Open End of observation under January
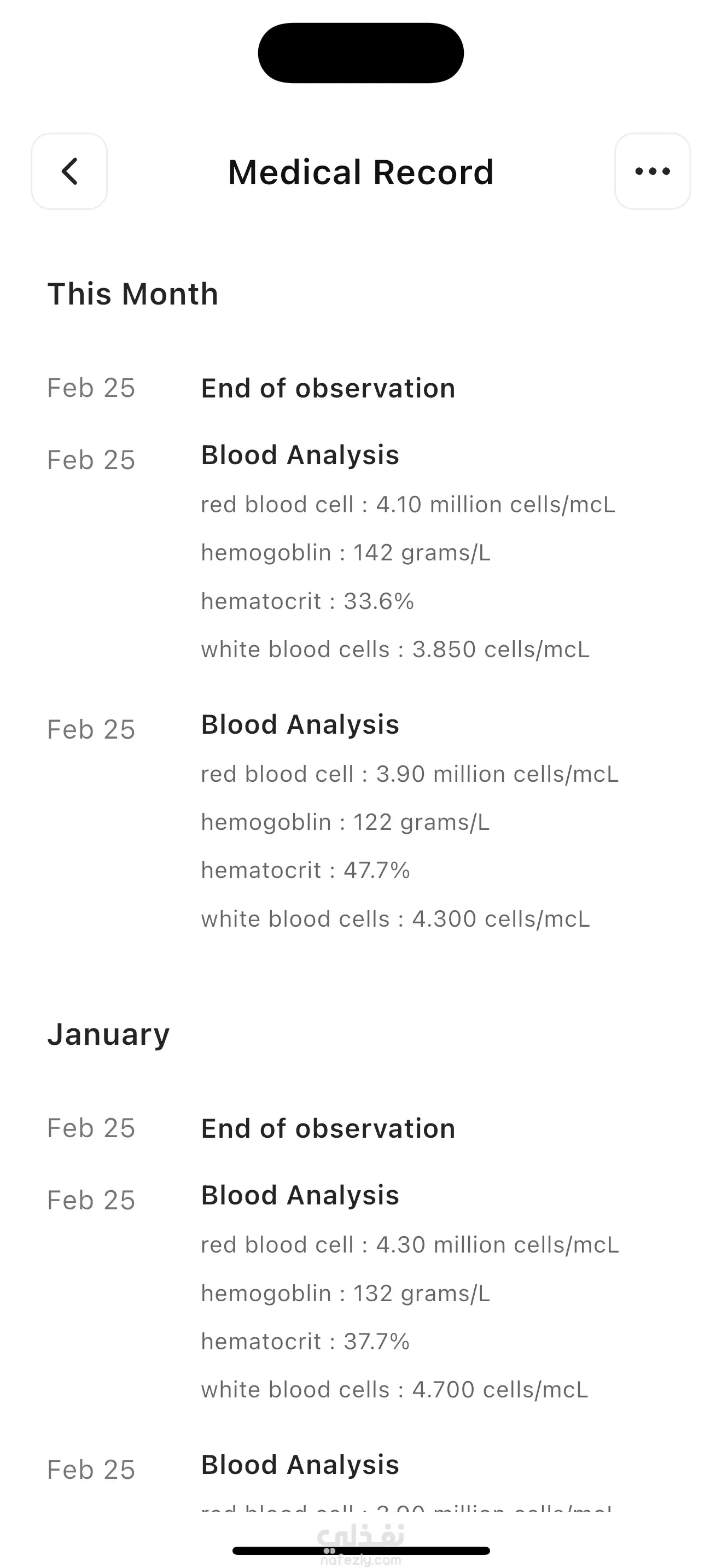 [x=328, y=1129]
